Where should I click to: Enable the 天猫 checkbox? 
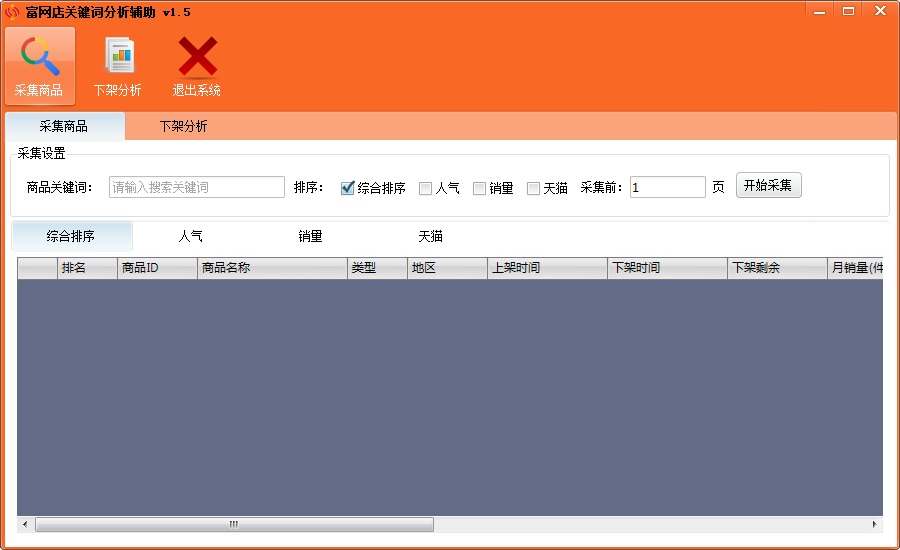click(533, 188)
